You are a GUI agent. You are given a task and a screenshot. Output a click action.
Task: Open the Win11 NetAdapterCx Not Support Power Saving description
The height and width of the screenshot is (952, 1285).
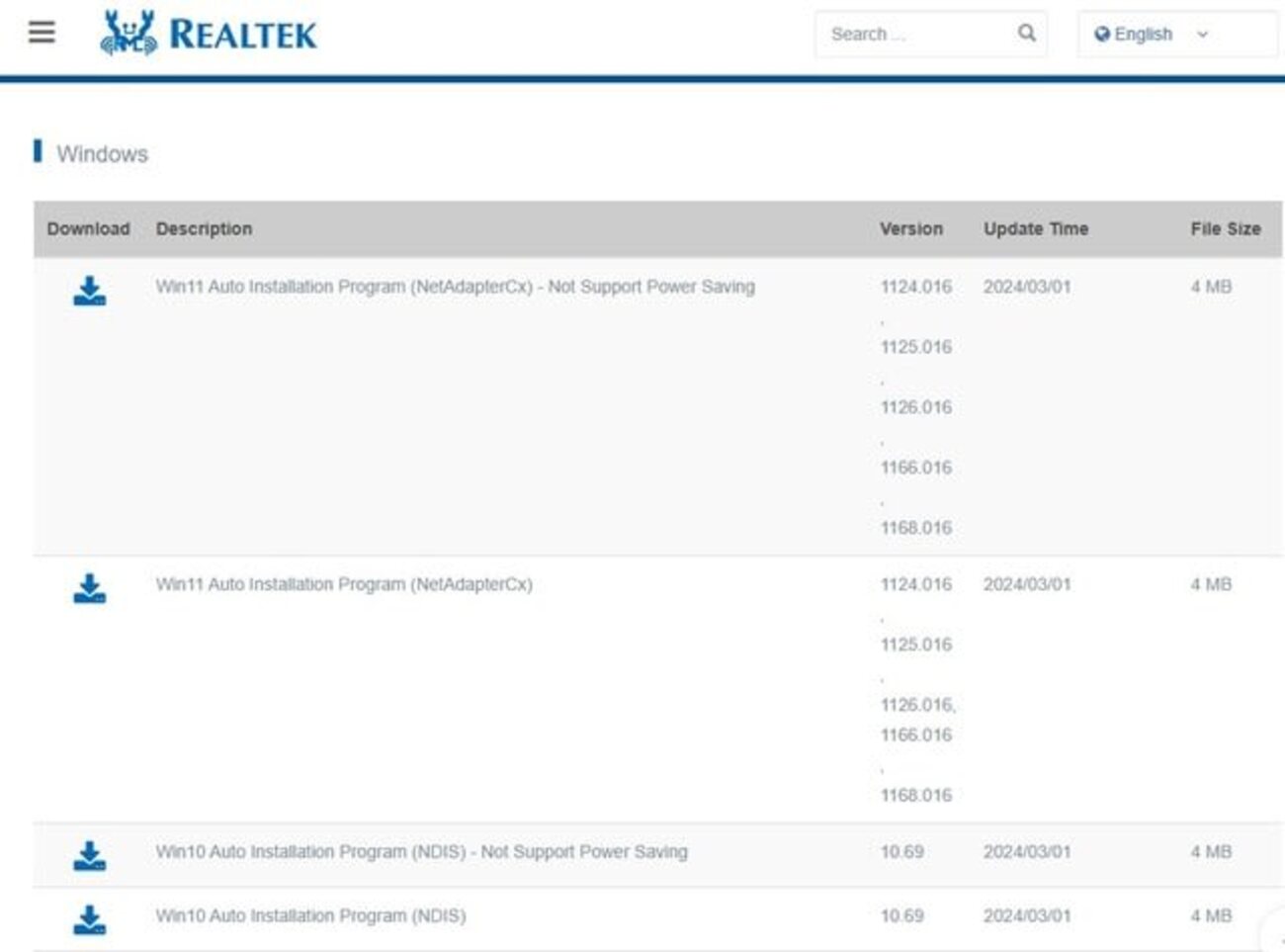tap(455, 286)
